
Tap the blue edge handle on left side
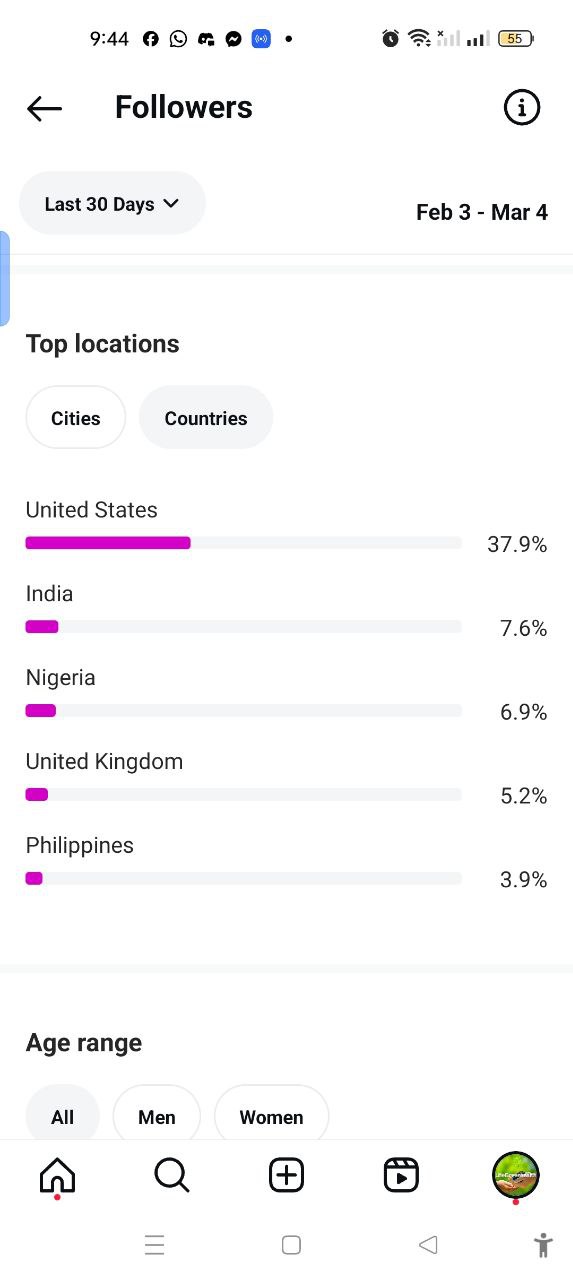pos(4,279)
